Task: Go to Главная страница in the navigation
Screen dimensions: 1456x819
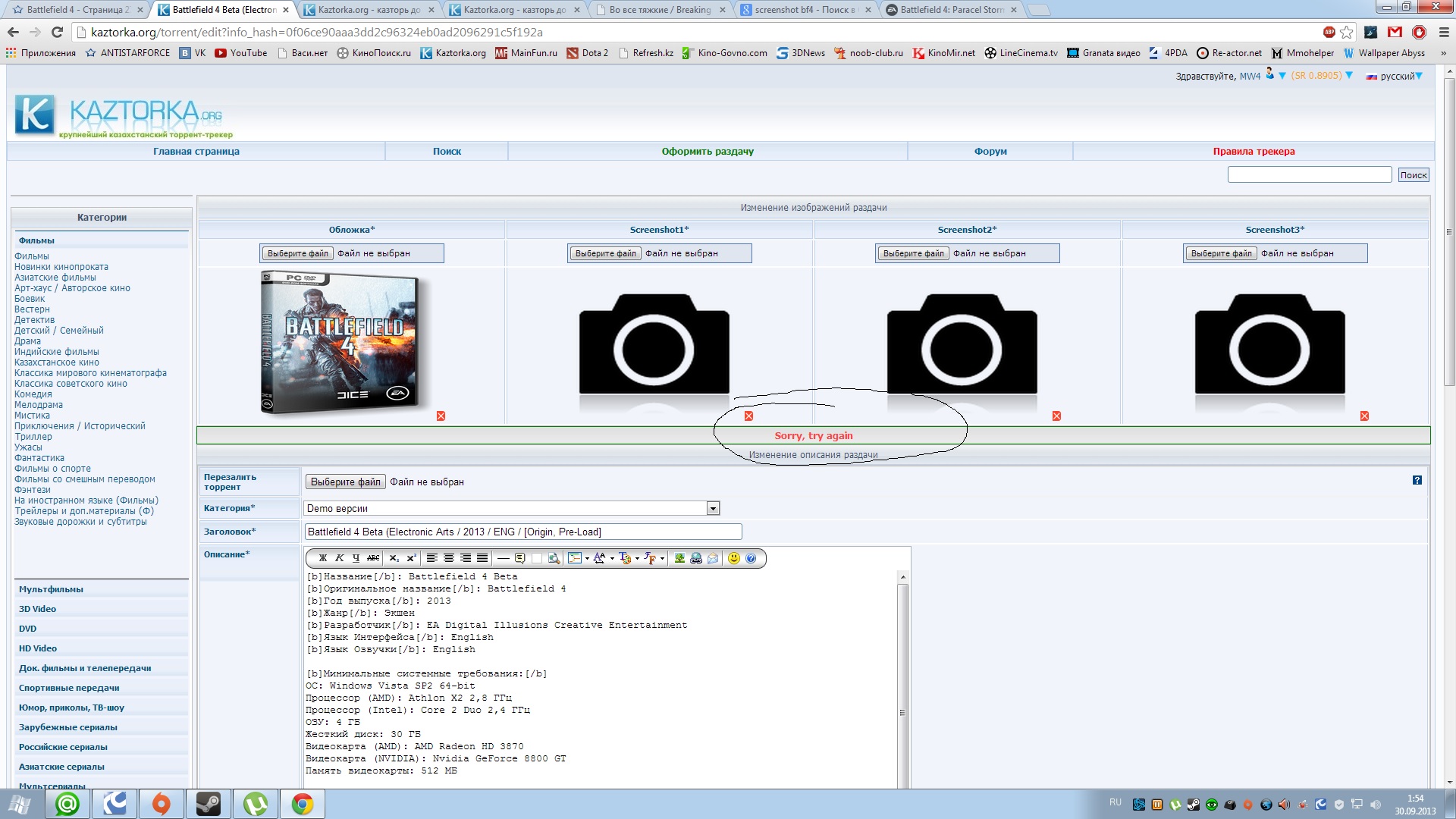Action: tap(196, 152)
